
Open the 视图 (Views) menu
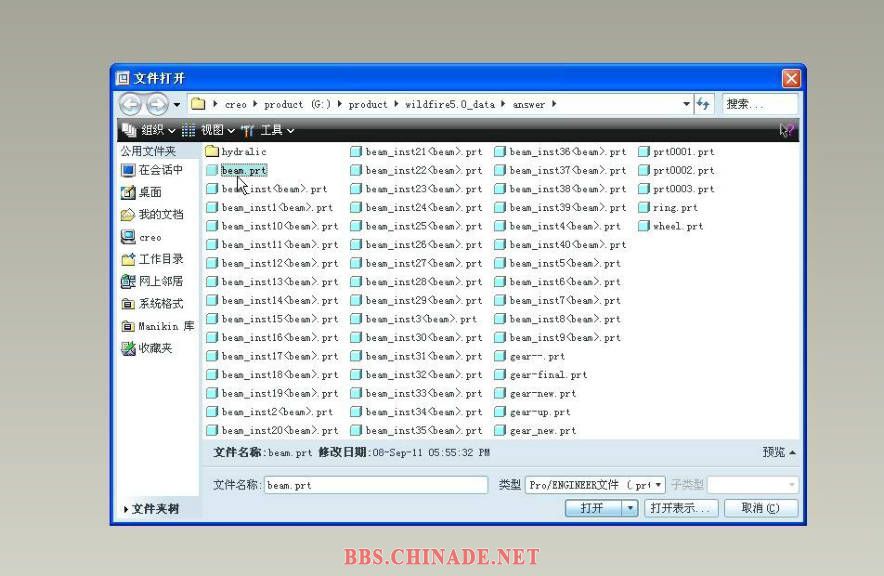pos(208,130)
